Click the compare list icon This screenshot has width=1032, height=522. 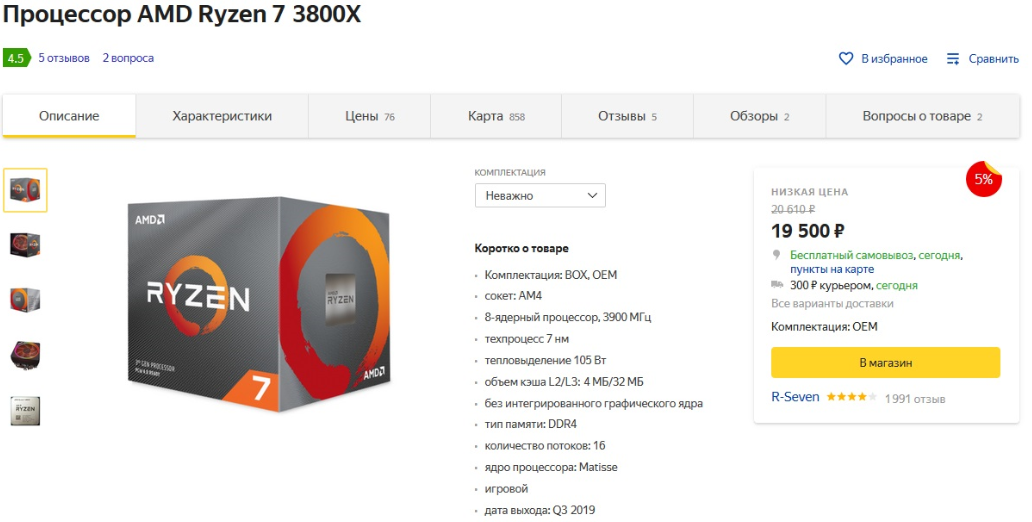[x=953, y=59]
